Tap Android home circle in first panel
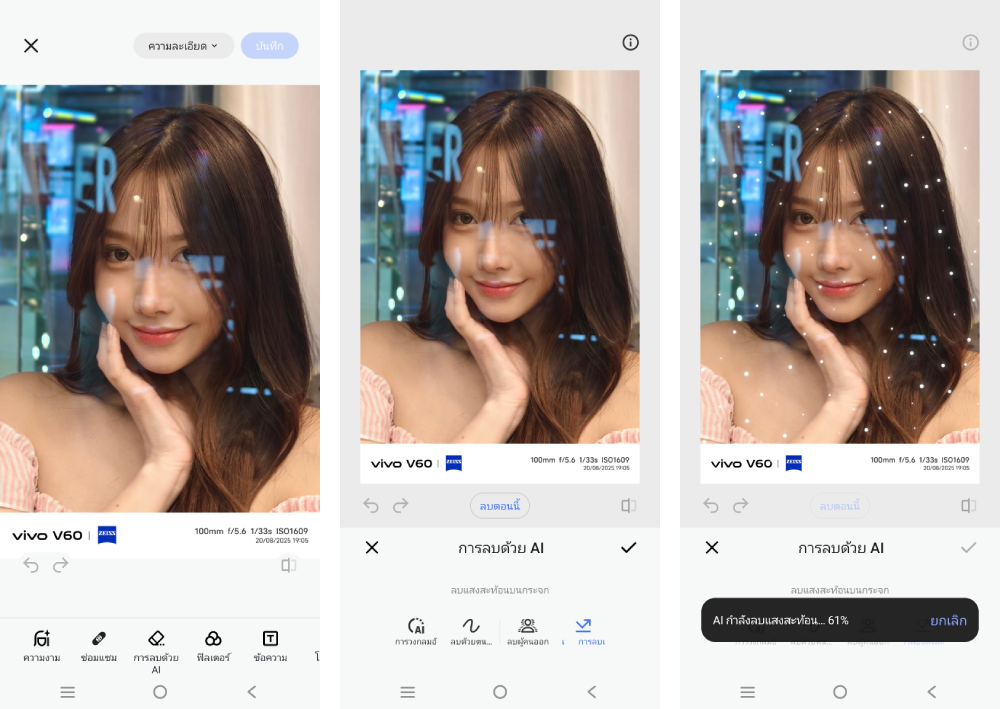This screenshot has height=709, width=1000. click(x=160, y=691)
